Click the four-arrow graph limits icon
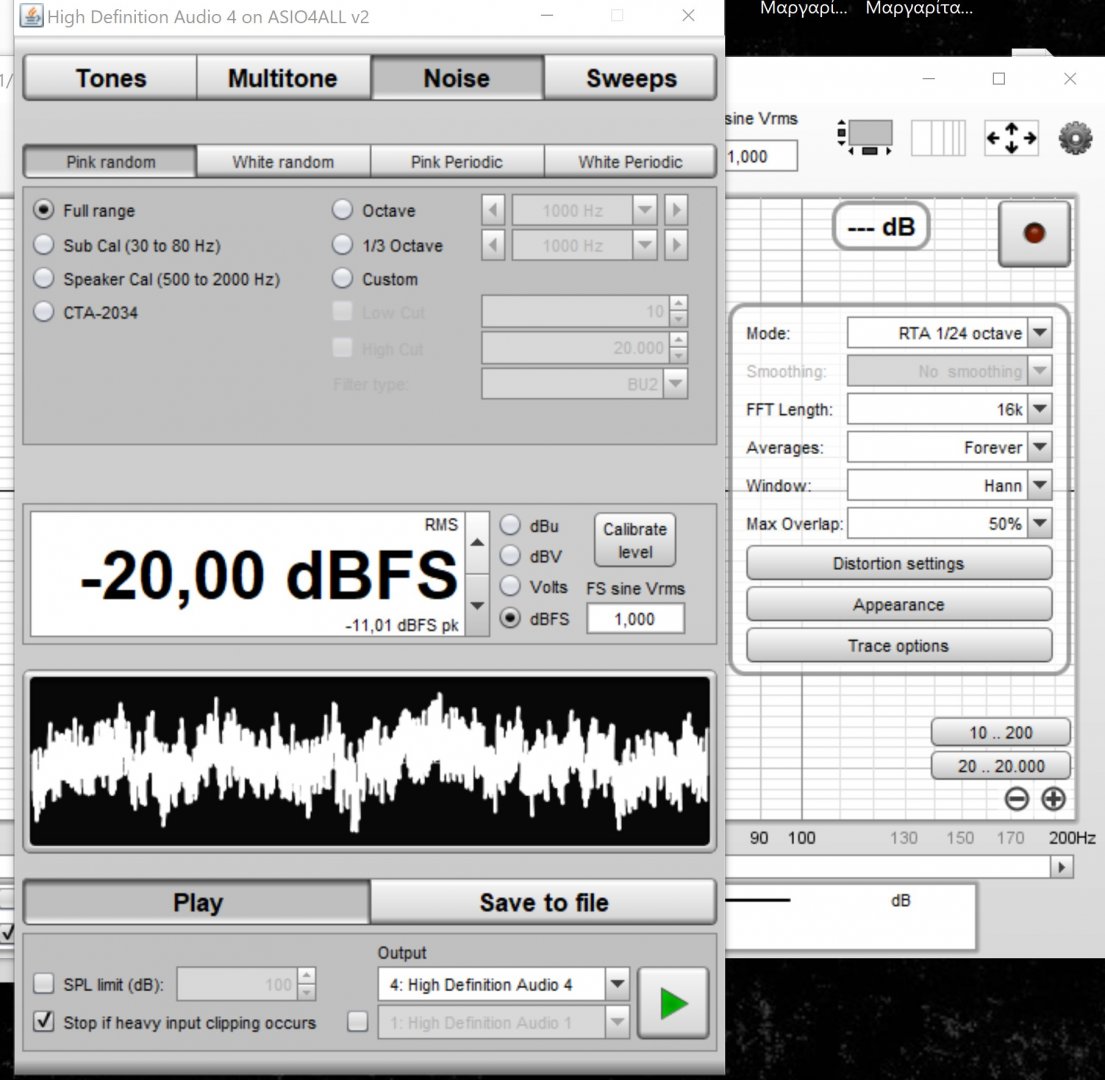Screen dimensions: 1105x1080 point(1011,138)
